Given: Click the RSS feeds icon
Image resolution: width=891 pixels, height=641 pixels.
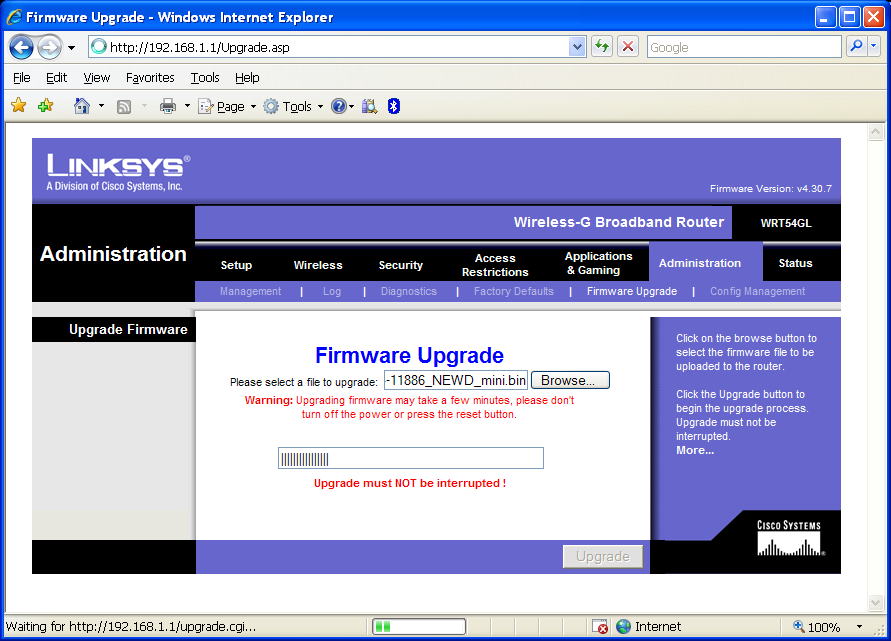Looking at the screenshot, I should [124, 106].
